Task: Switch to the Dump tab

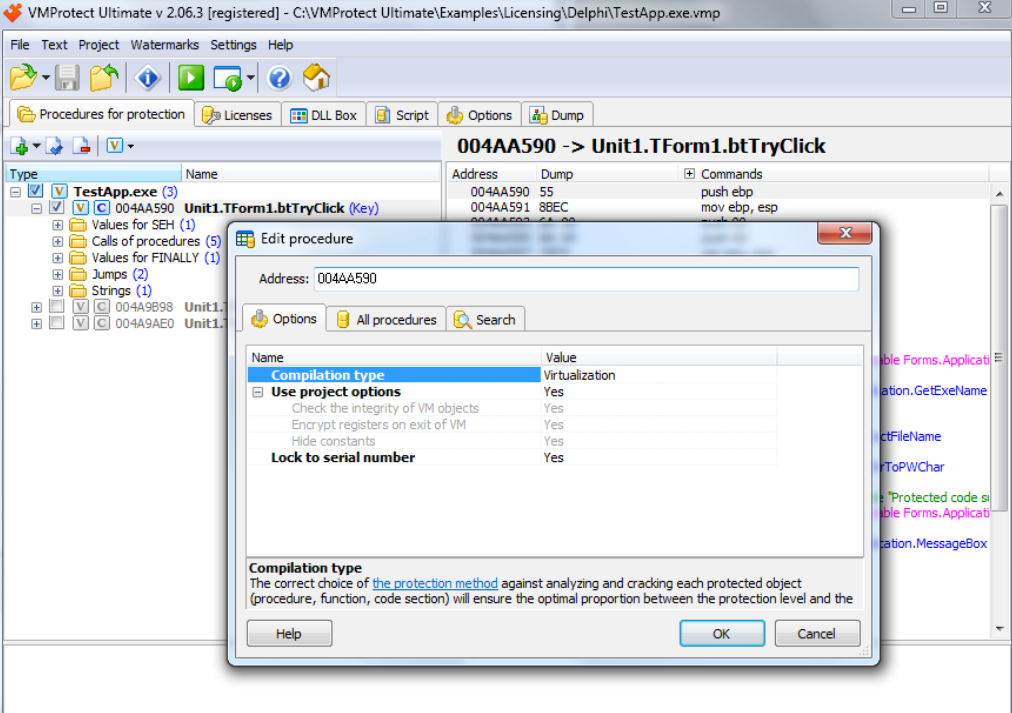Action: point(557,115)
